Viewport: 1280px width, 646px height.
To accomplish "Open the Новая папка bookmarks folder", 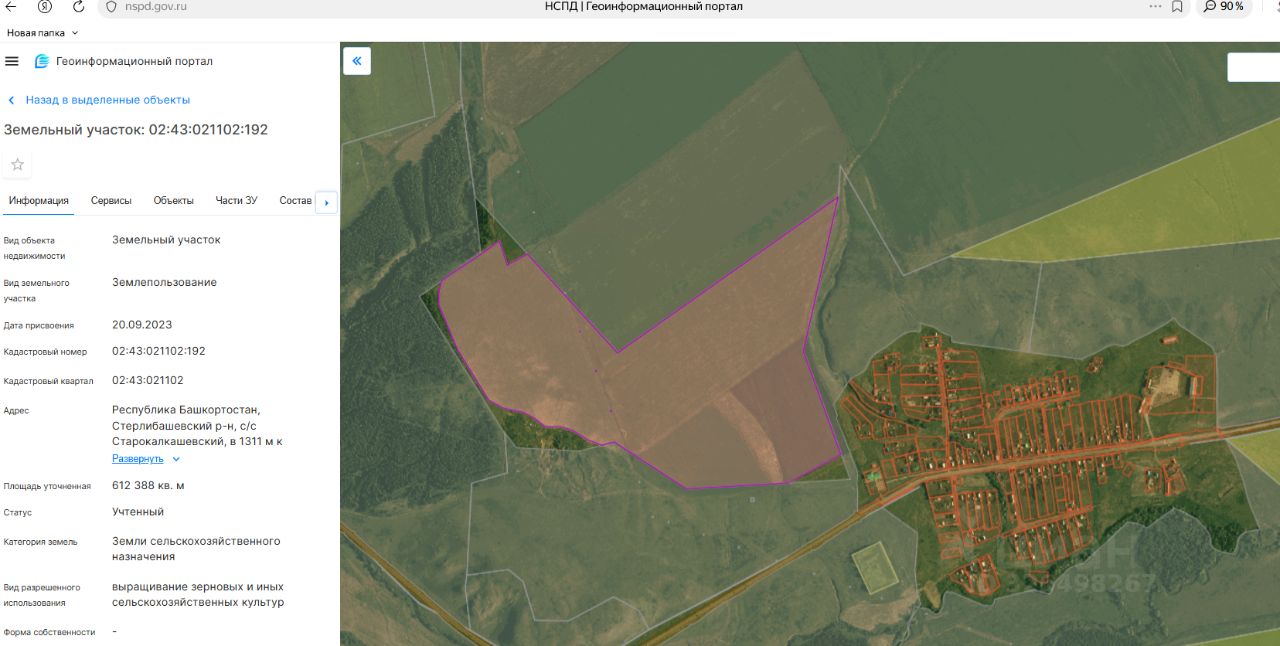I will click(x=42, y=33).
